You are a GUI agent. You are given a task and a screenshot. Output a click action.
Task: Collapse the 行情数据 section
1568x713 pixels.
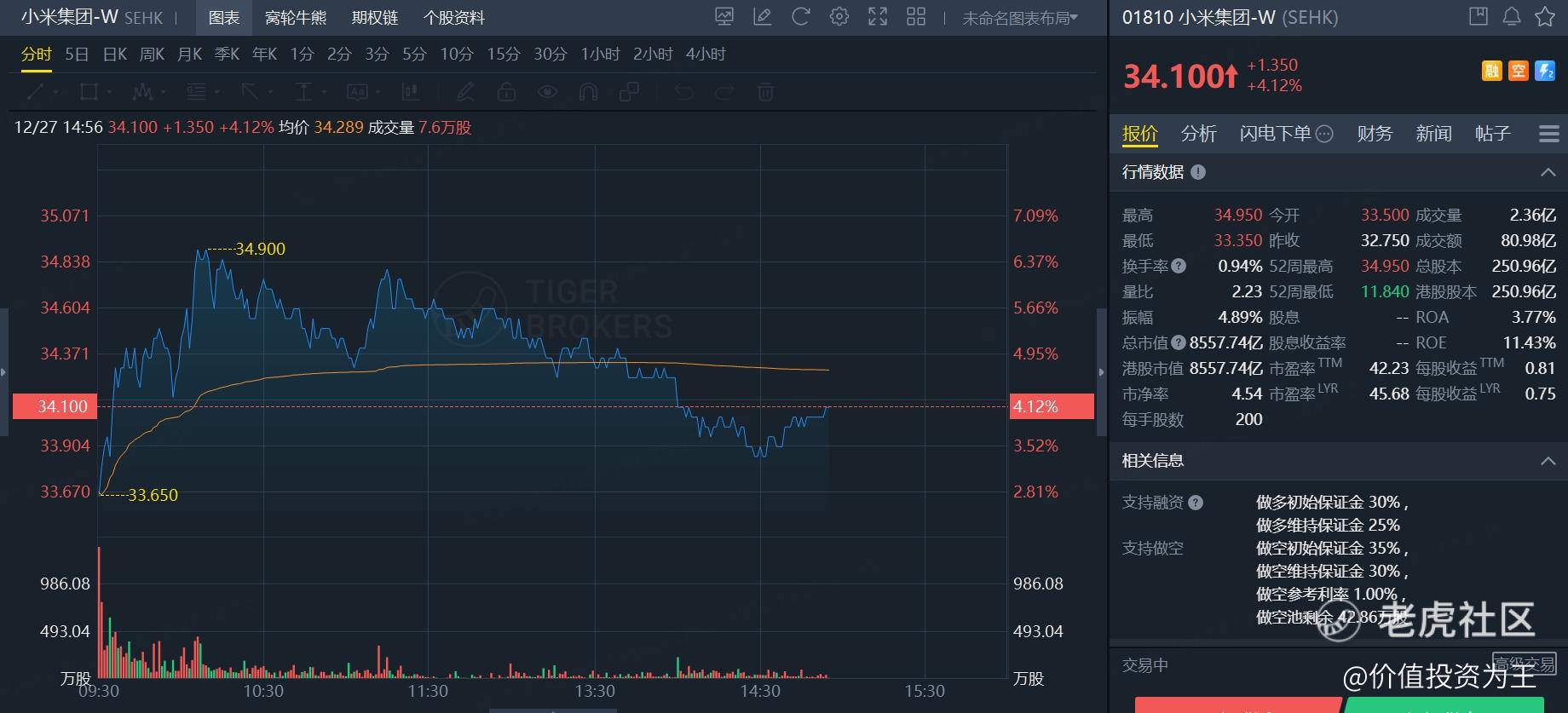(1548, 173)
